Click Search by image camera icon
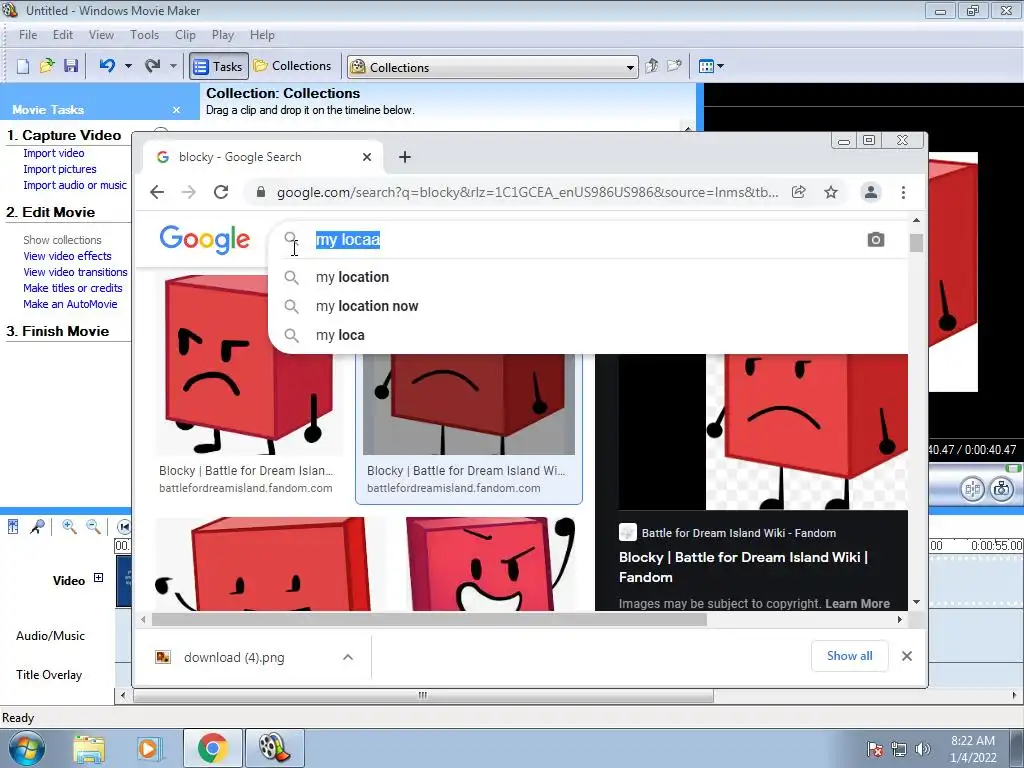The width and height of the screenshot is (1024, 768). click(x=876, y=240)
